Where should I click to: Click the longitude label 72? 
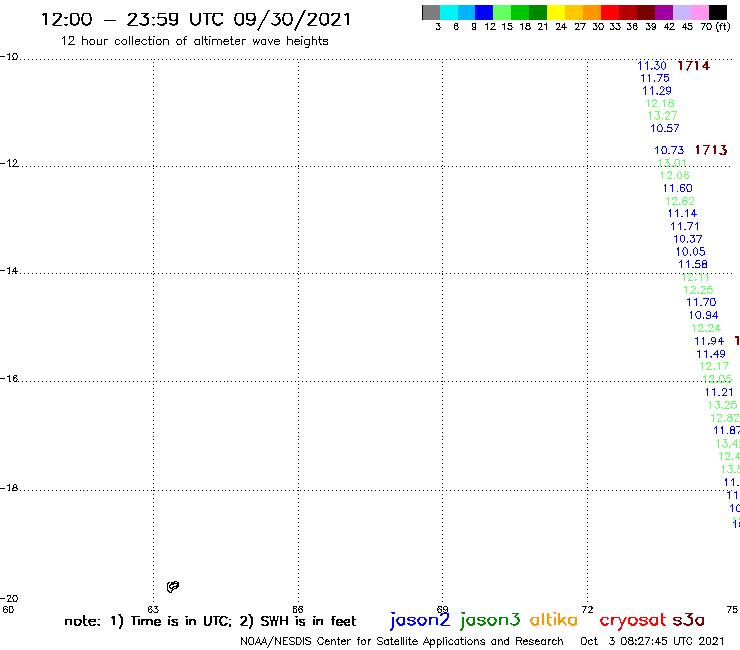(x=587, y=609)
